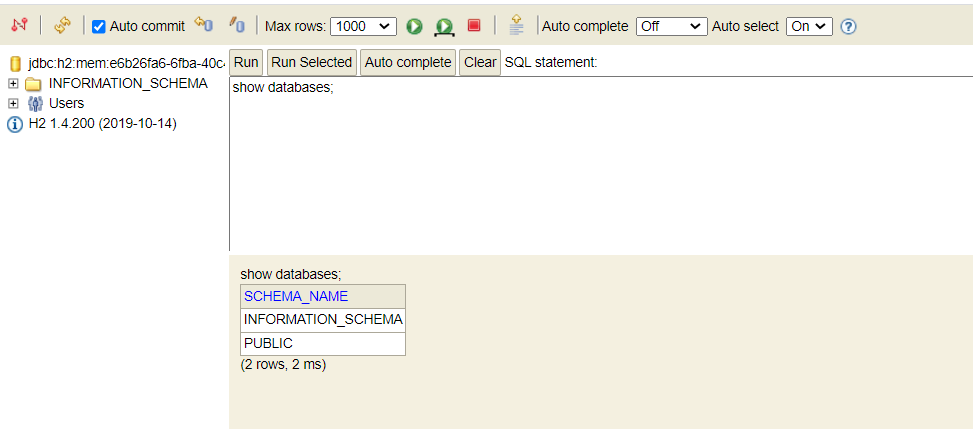The width and height of the screenshot is (973, 429).
Task: Click the yellow database icon
Action: tap(16, 63)
